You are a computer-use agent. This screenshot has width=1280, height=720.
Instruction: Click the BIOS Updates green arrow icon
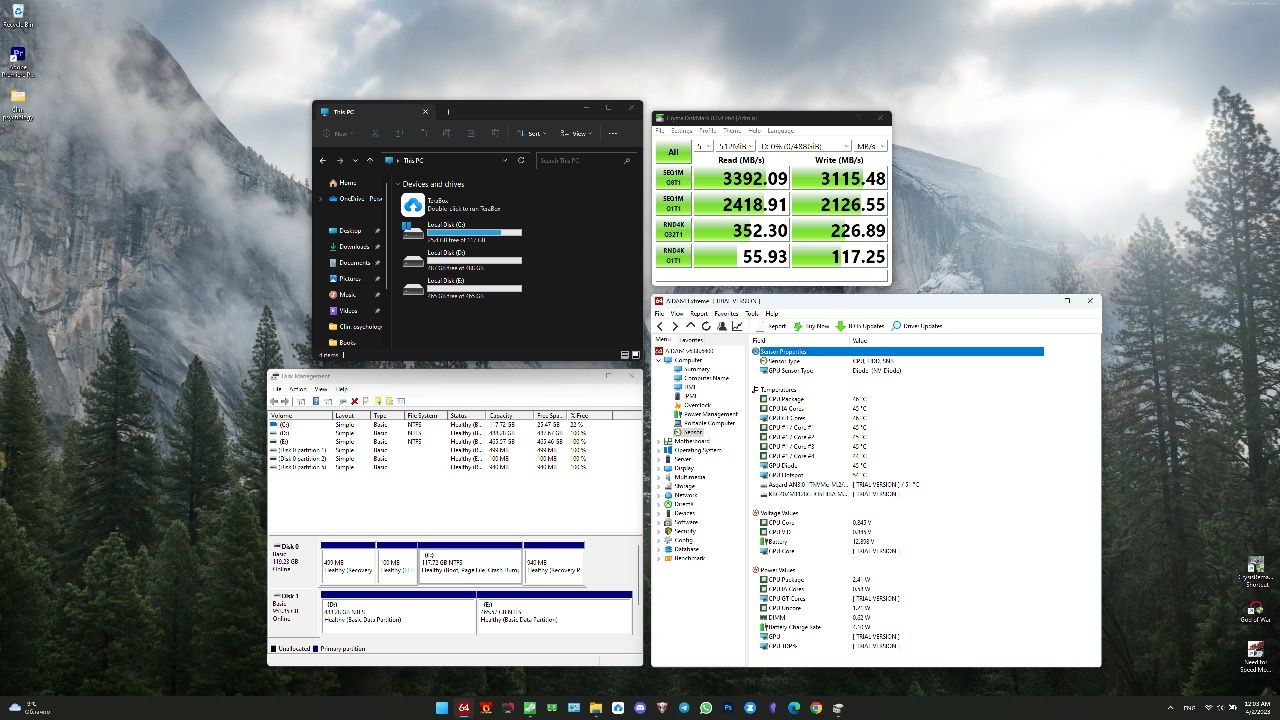point(841,326)
